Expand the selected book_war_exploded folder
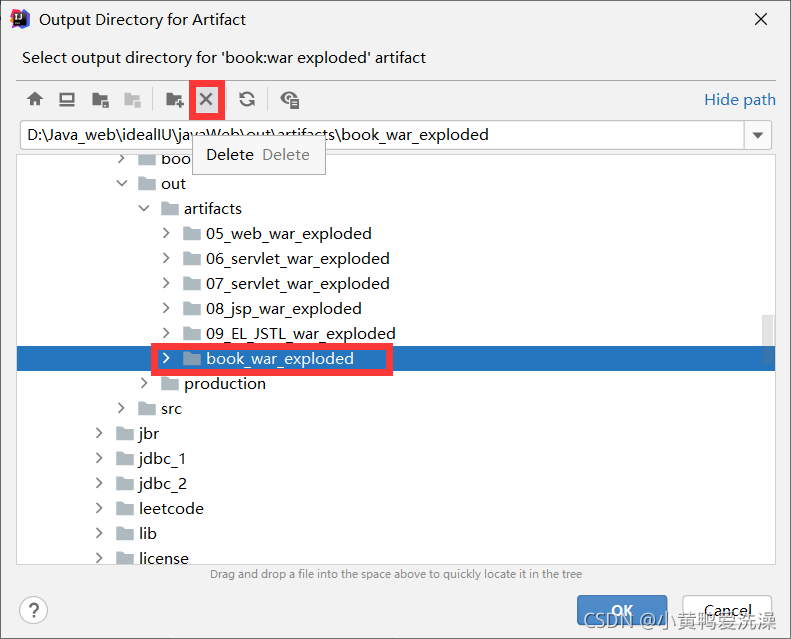Viewport: 791px width, 639px height. click(166, 358)
